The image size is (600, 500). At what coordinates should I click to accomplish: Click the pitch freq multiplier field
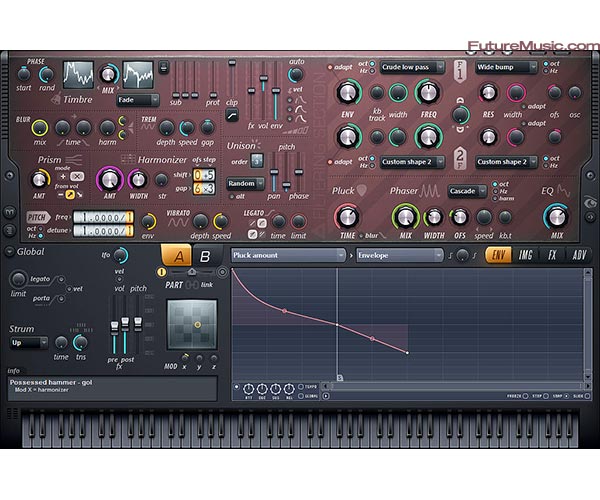103,218
